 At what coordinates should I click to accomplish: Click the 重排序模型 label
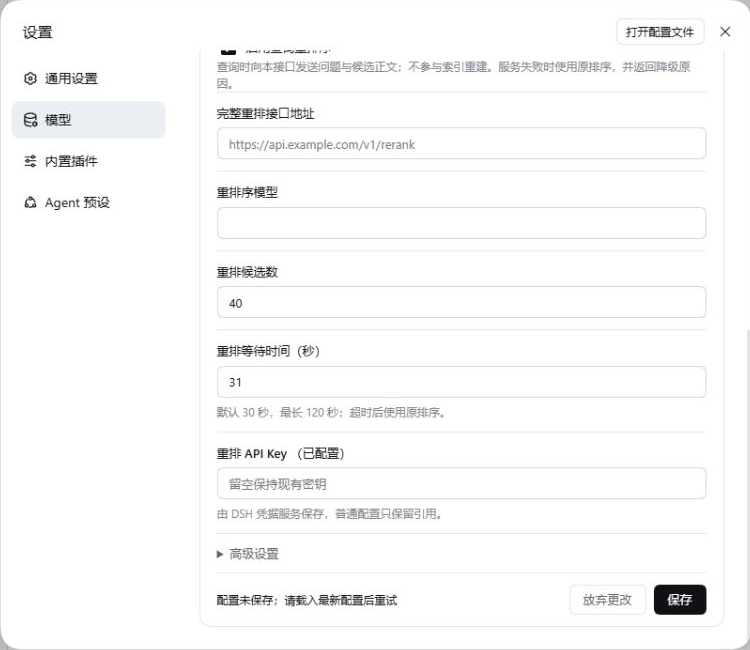pos(247,193)
